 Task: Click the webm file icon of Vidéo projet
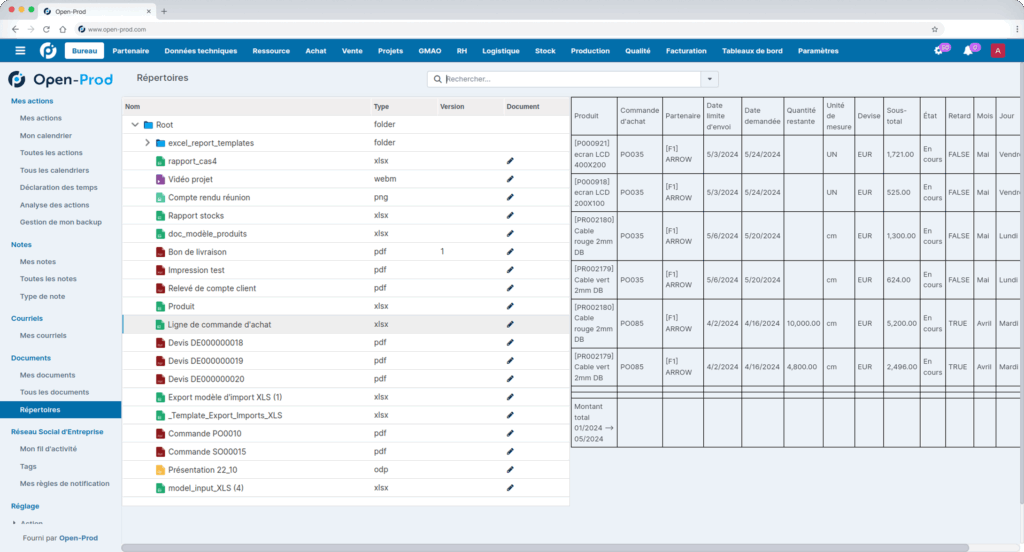point(160,179)
